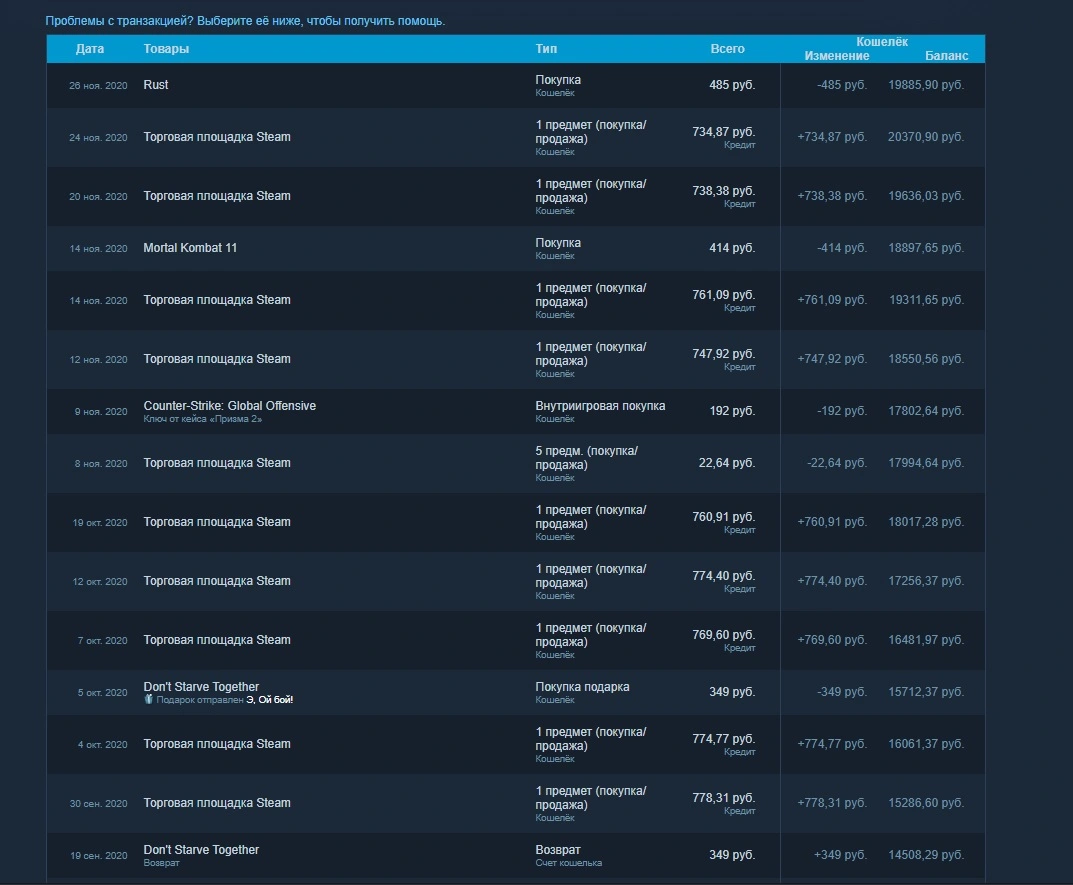Screen dimensions: 1073x885
Task: Click the type '5 предм. (покупка/продажа)'
Action: point(586,458)
